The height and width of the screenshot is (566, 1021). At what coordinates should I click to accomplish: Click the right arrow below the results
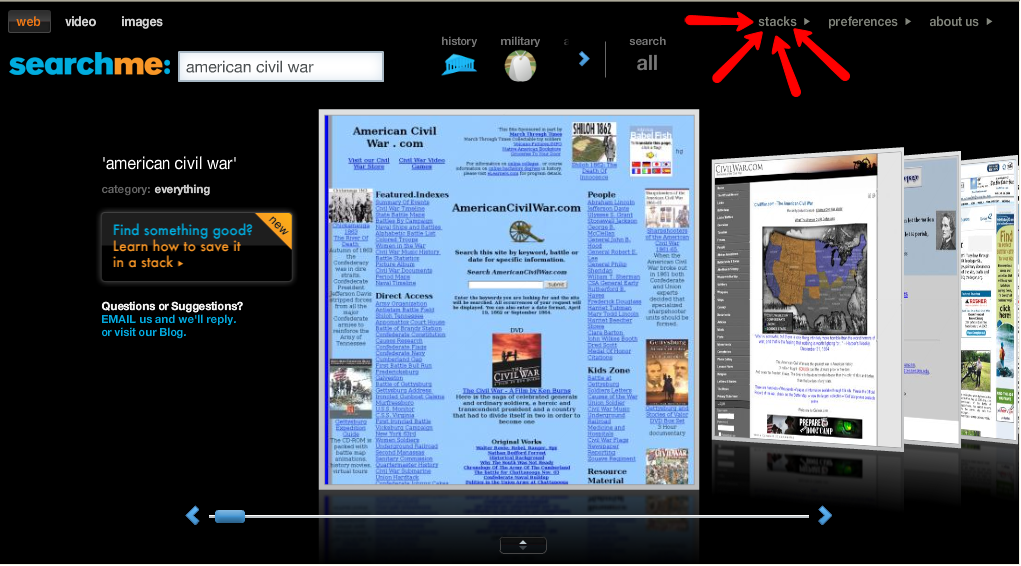click(x=825, y=515)
